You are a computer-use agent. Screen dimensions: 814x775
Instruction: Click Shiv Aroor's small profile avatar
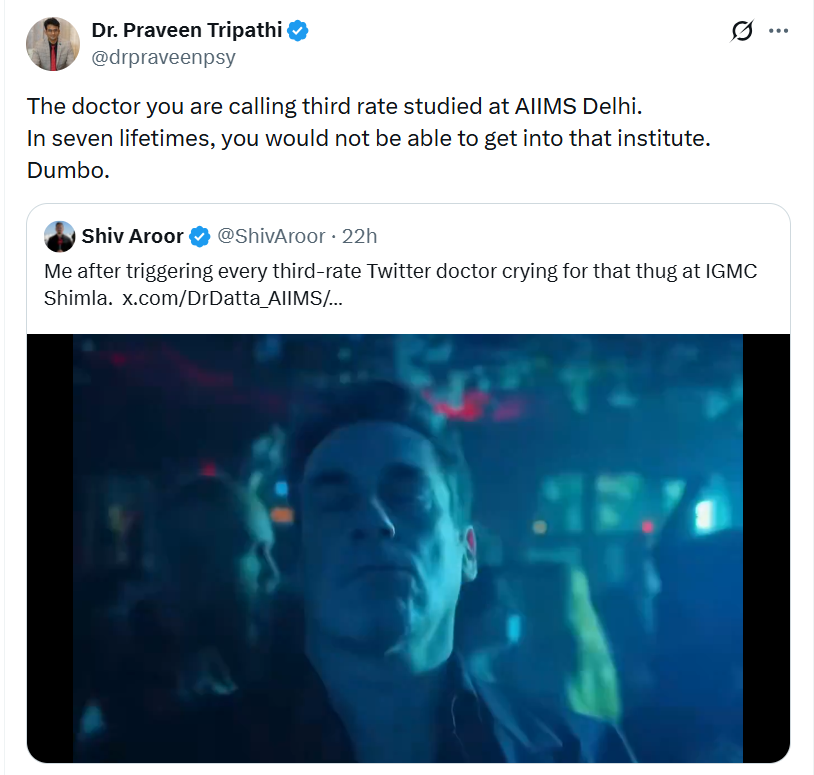tap(59, 237)
